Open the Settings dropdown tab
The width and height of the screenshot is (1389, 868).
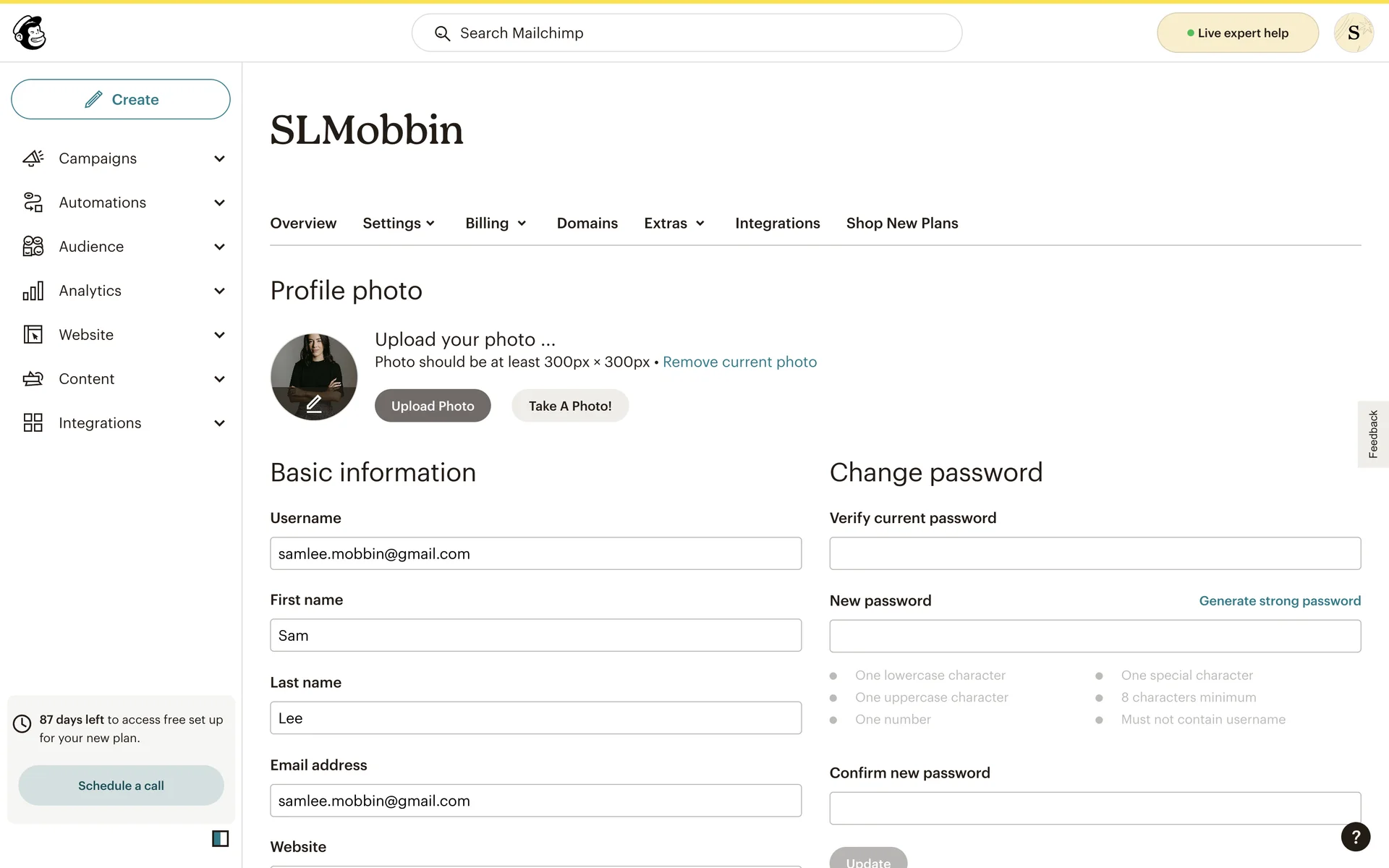coord(399,224)
